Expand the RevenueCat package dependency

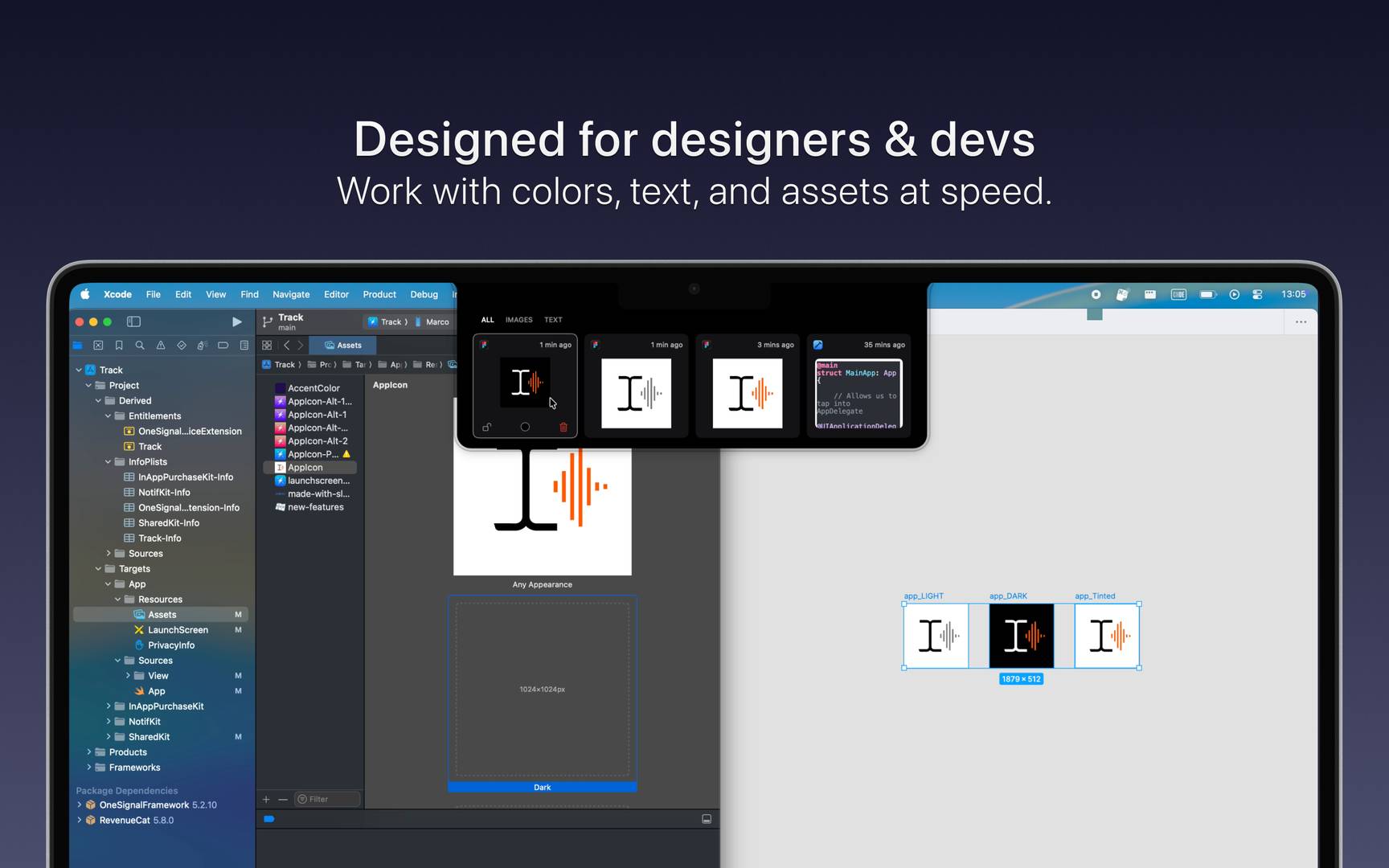tap(80, 821)
